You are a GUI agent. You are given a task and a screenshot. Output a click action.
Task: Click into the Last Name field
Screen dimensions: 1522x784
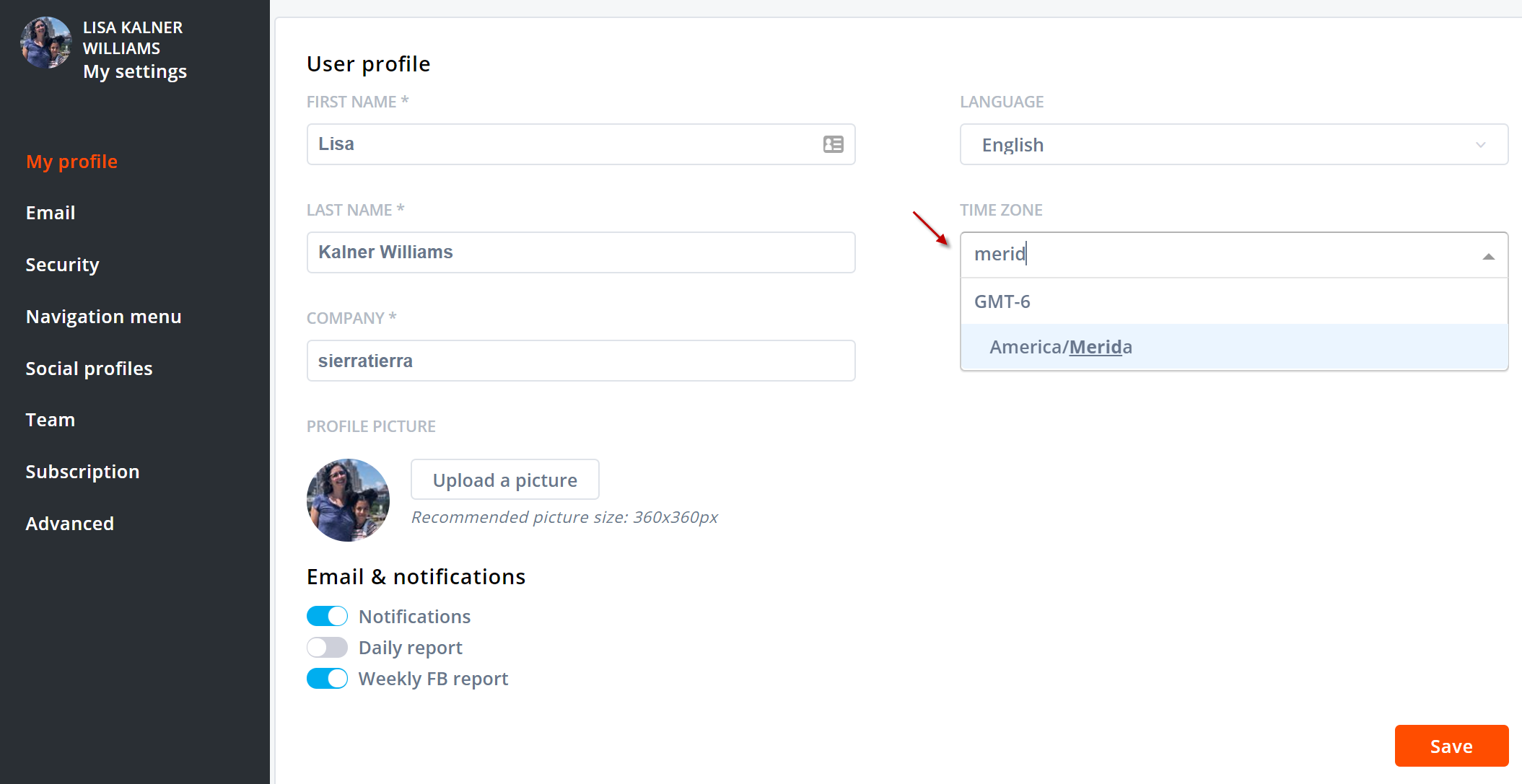pos(580,252)
